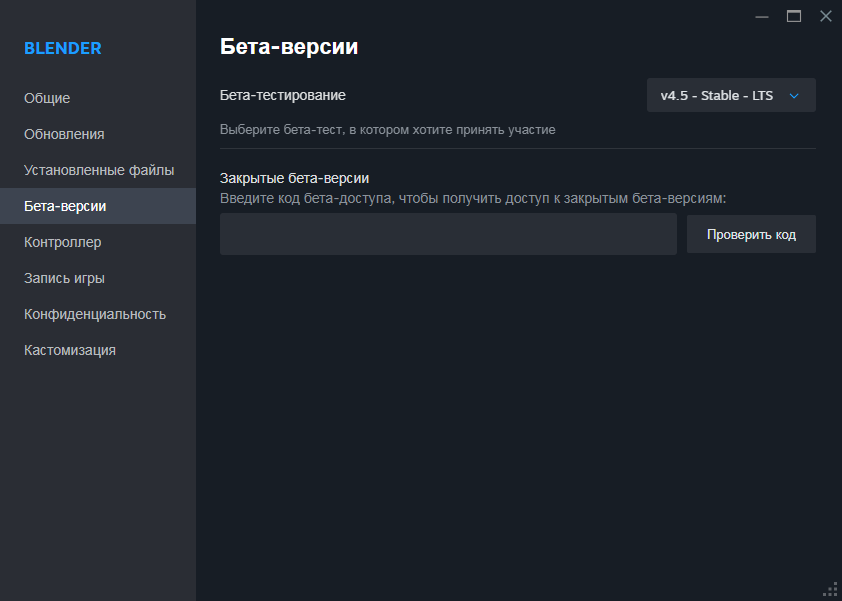Open Запись игры in the sidebar
Viewport: 842px width, 601px height.
click(64, 278)
